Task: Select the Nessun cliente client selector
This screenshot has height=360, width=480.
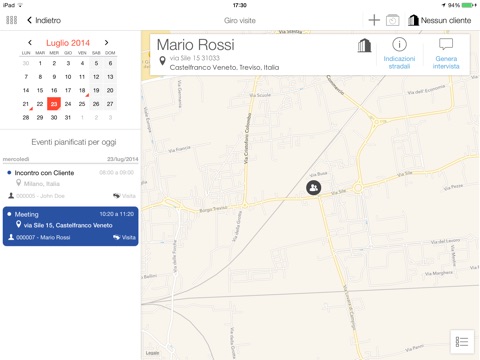Action: click(440, 20)
